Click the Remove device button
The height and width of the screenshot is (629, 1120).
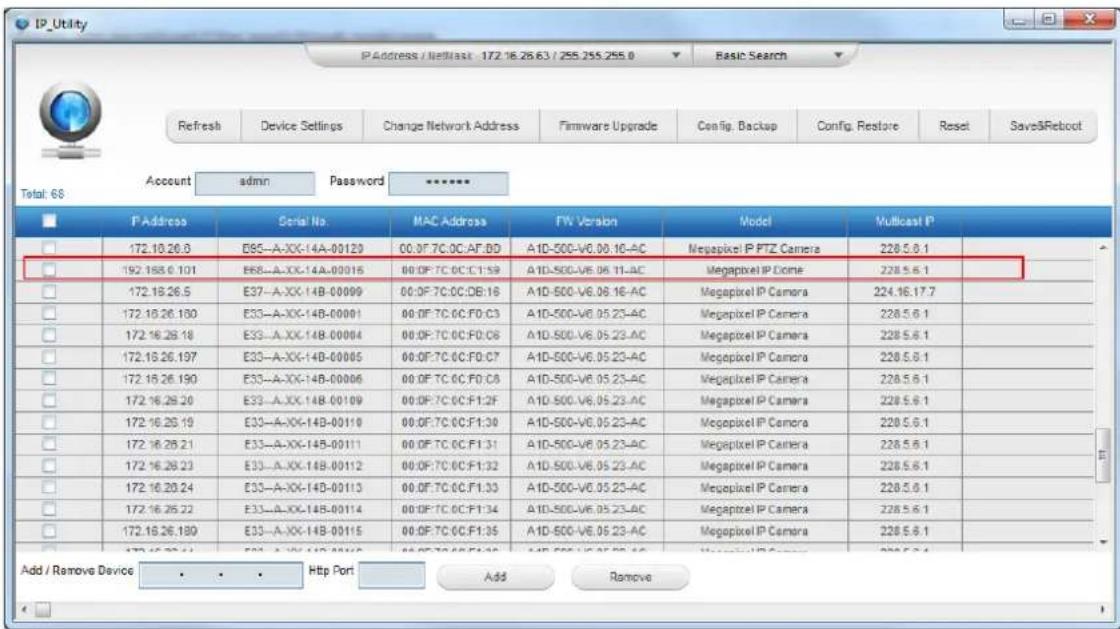pyautogui.click(x=630, y=577)
